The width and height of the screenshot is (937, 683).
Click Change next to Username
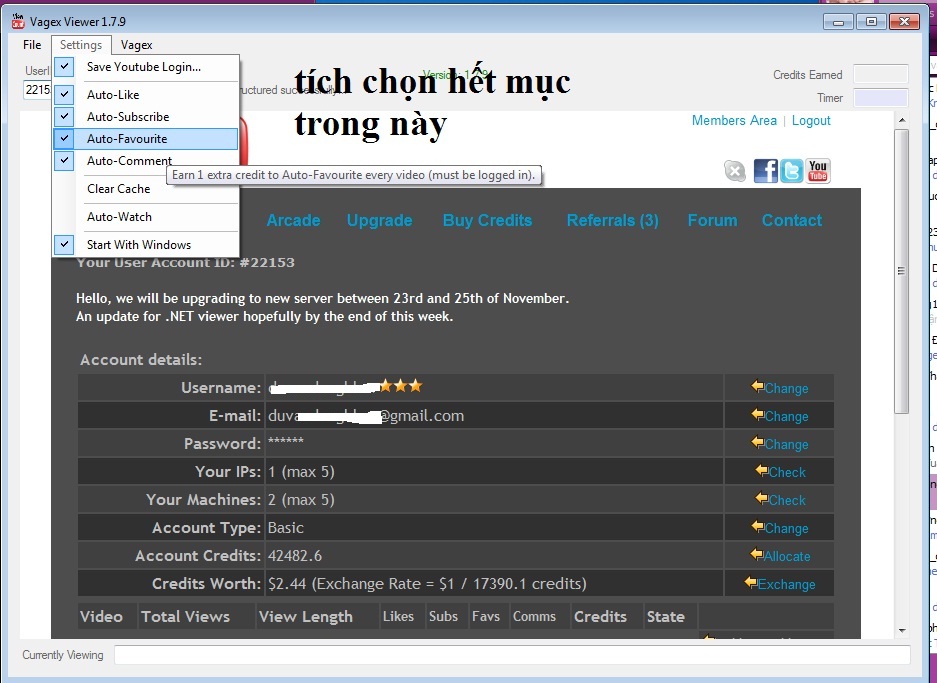786,388
